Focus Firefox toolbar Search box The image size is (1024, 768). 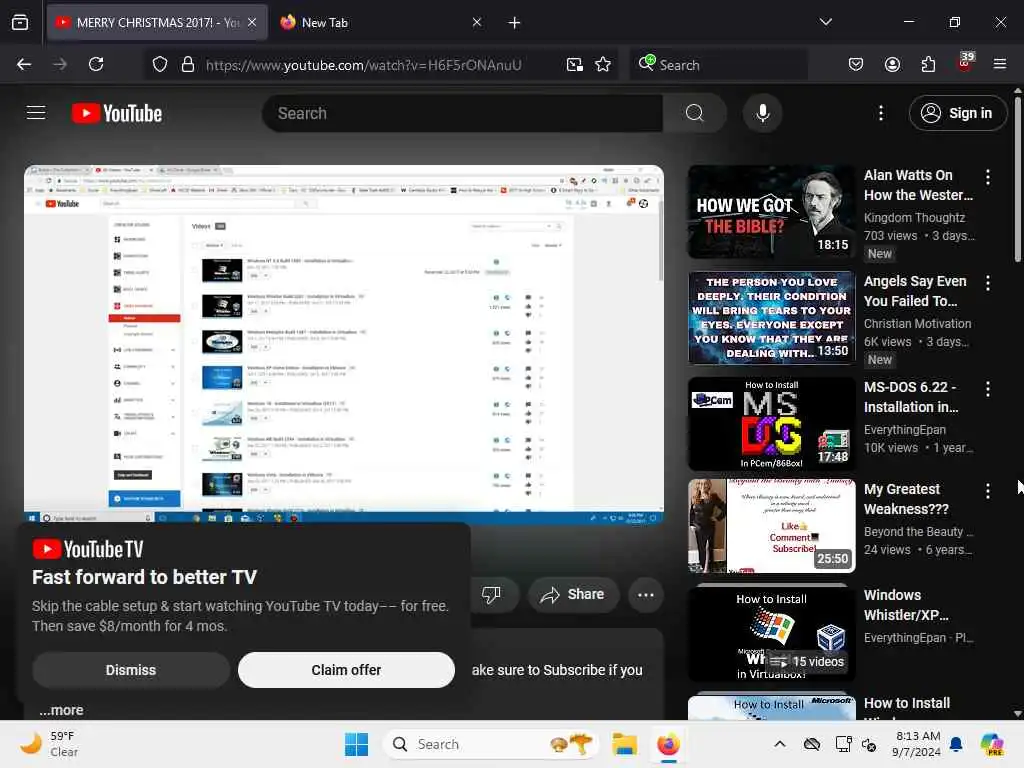[x=718, y=65]
